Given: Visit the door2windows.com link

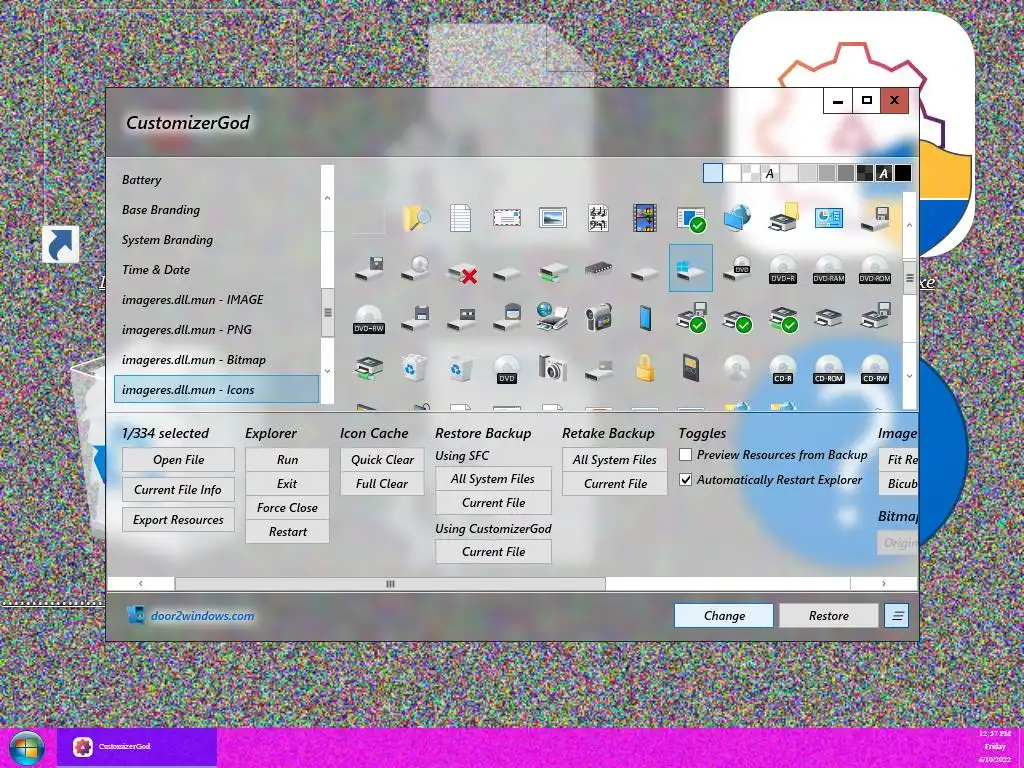Looking at the screenshot, I should (202, 615).
